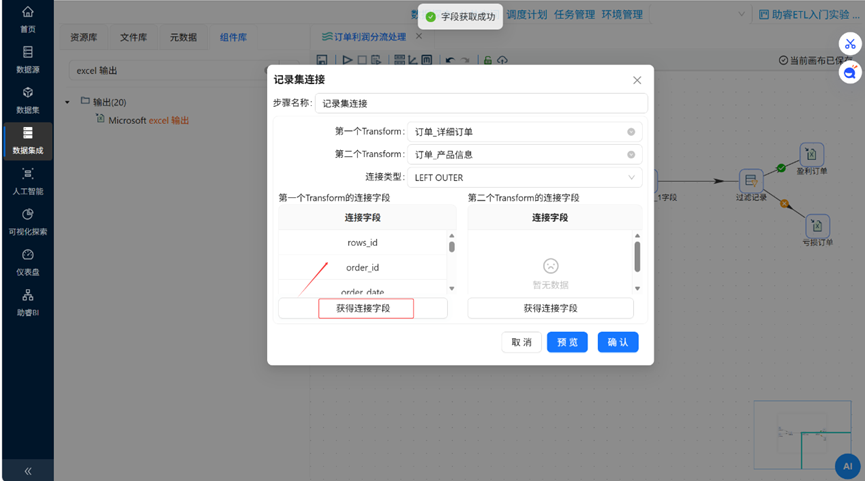Collapse the 输出(20) tree folder
This screenshot has height=481, width=865.
click(x=67, y=102)
